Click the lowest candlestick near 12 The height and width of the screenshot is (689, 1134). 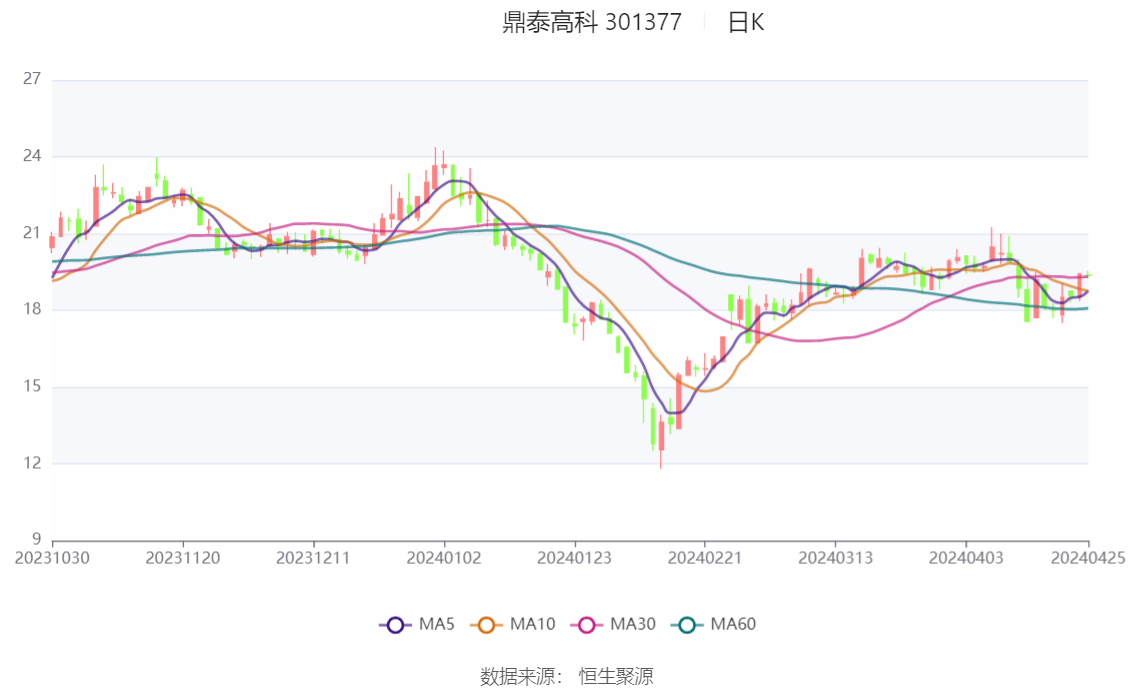pyautogui.click(x=661, y=442)
